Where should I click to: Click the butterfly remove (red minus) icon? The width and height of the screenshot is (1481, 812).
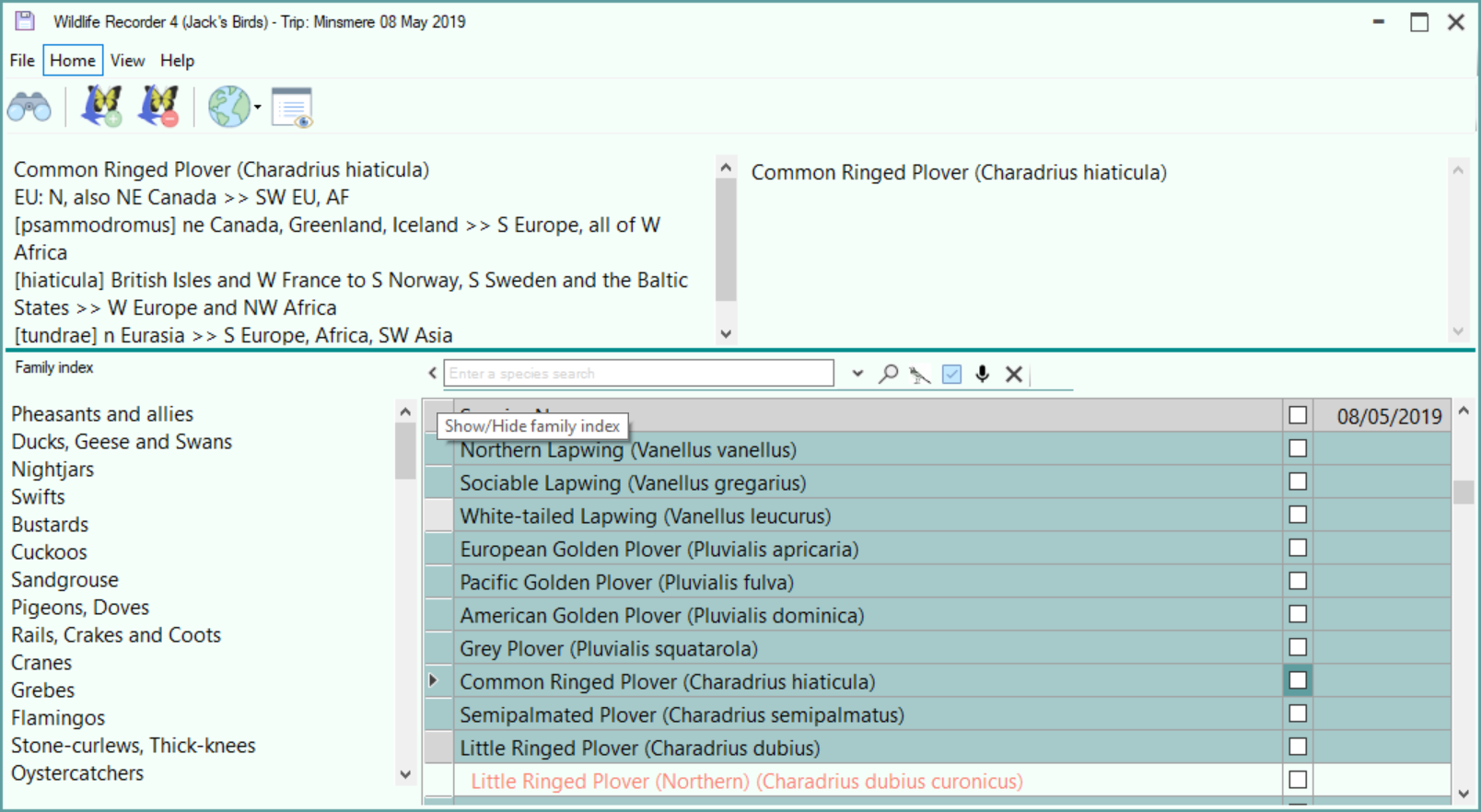coord(157,106)
